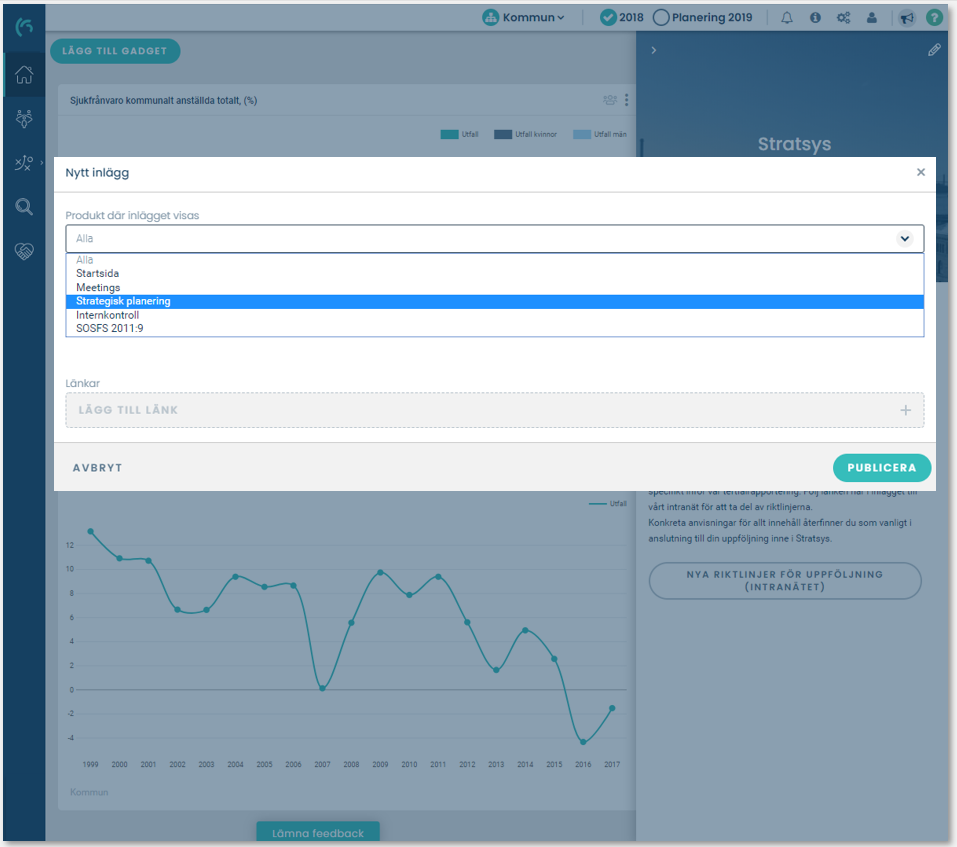
Task: Choose Internkontroll in the product list
Action: 494,315
